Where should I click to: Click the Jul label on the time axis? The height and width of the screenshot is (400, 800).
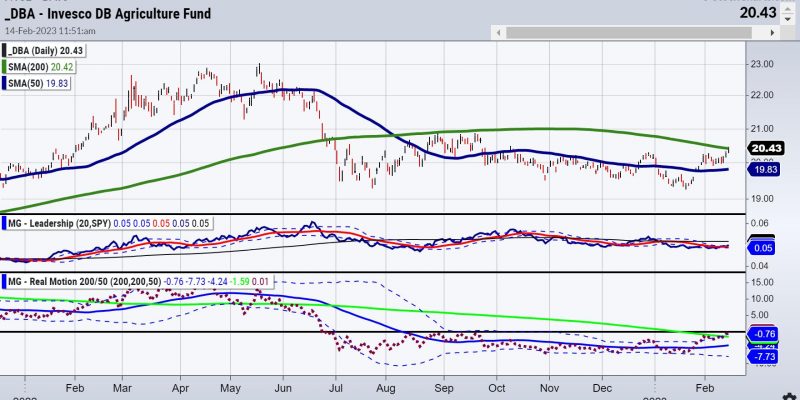[336, 387]
